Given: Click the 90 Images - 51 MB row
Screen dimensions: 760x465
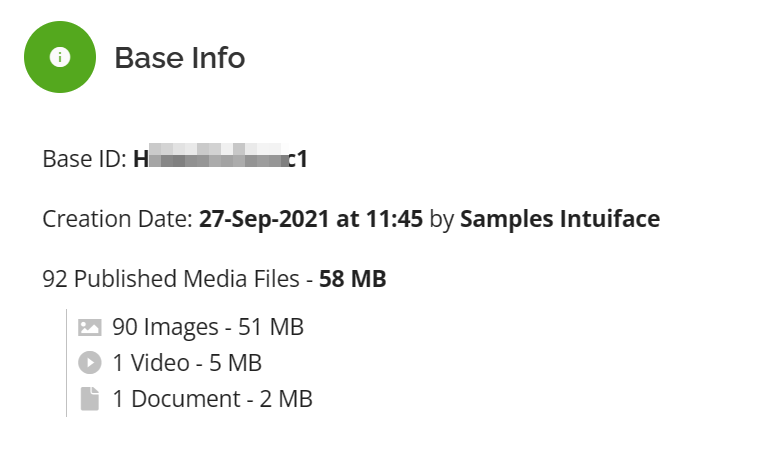Looking at the screenshot, I should pos(191,327).
